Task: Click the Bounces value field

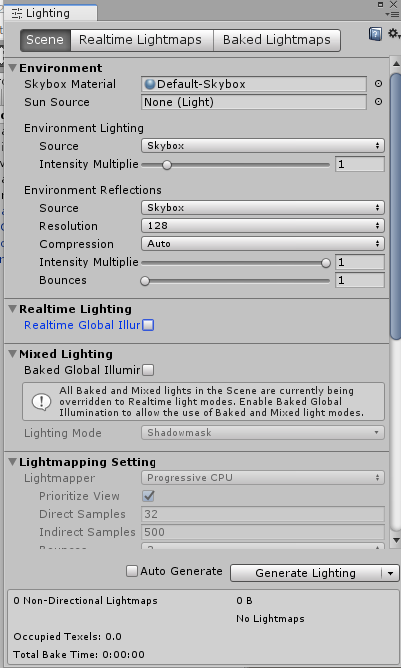Action: pos(360,280)
